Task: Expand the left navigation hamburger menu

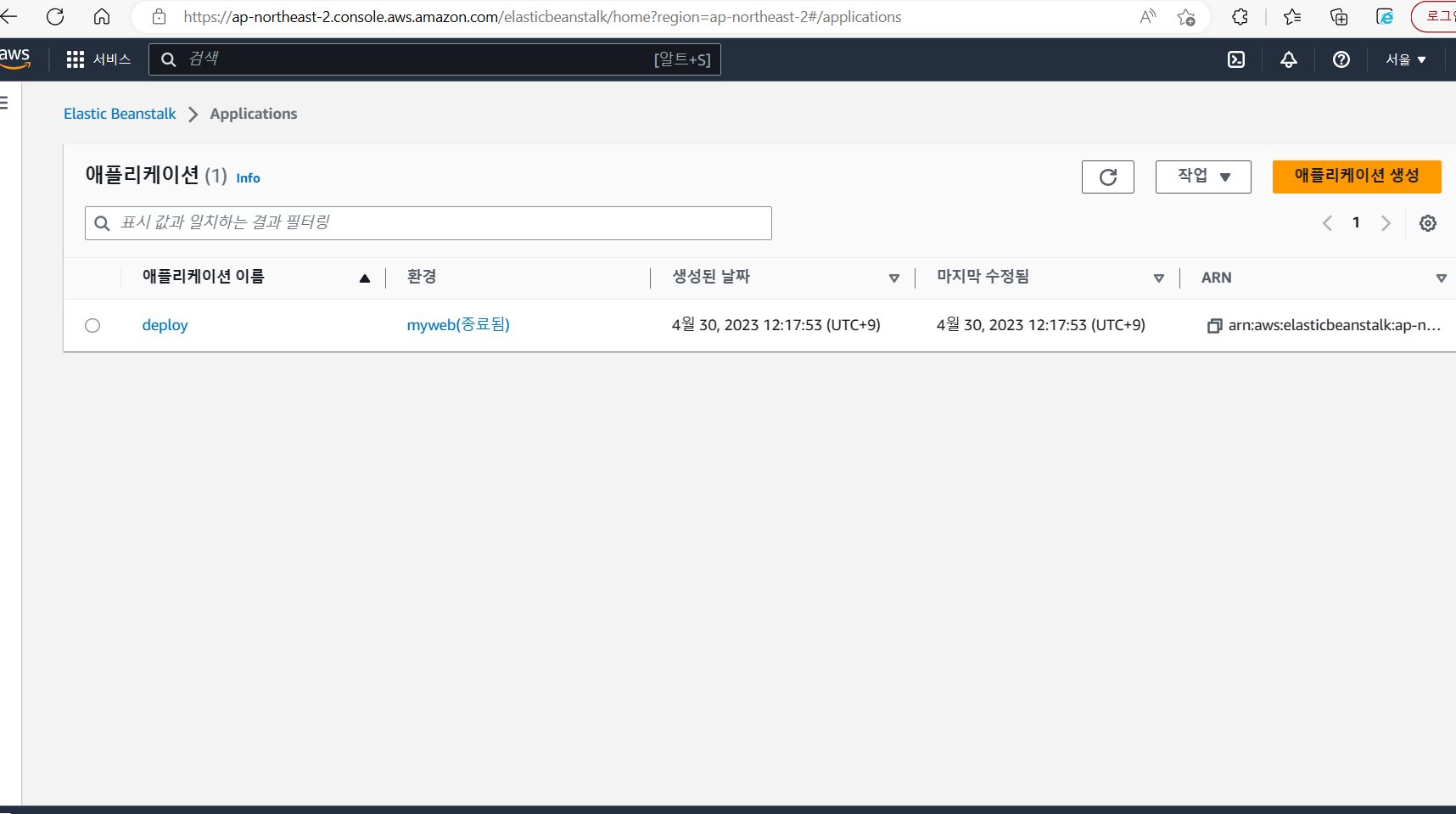Action: point(4,103)
